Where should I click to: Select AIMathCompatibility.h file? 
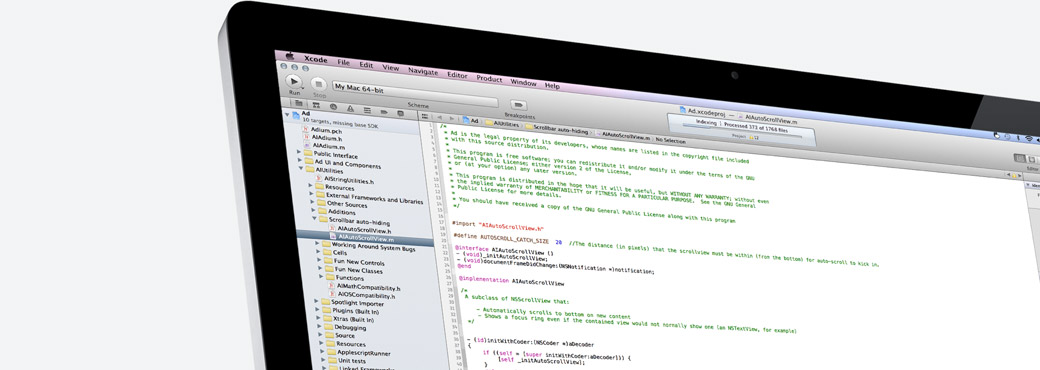coord(369,287)
